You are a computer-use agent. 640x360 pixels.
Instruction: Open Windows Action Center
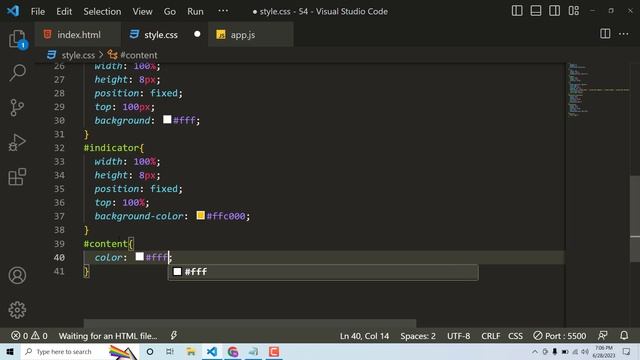coord(627,351)
